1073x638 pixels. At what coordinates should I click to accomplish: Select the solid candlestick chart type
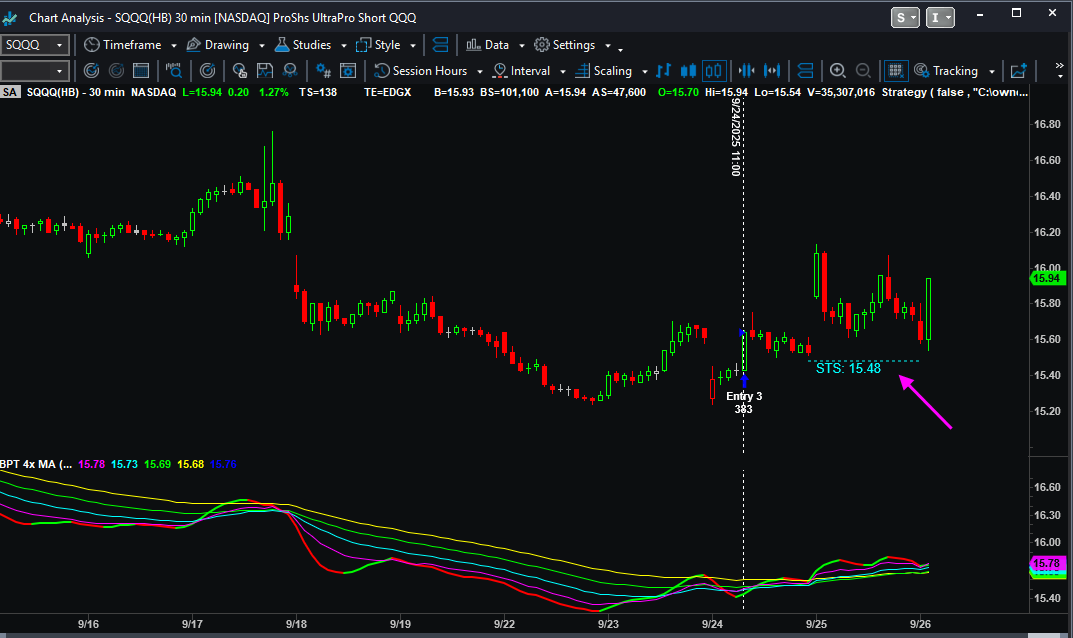688,71
